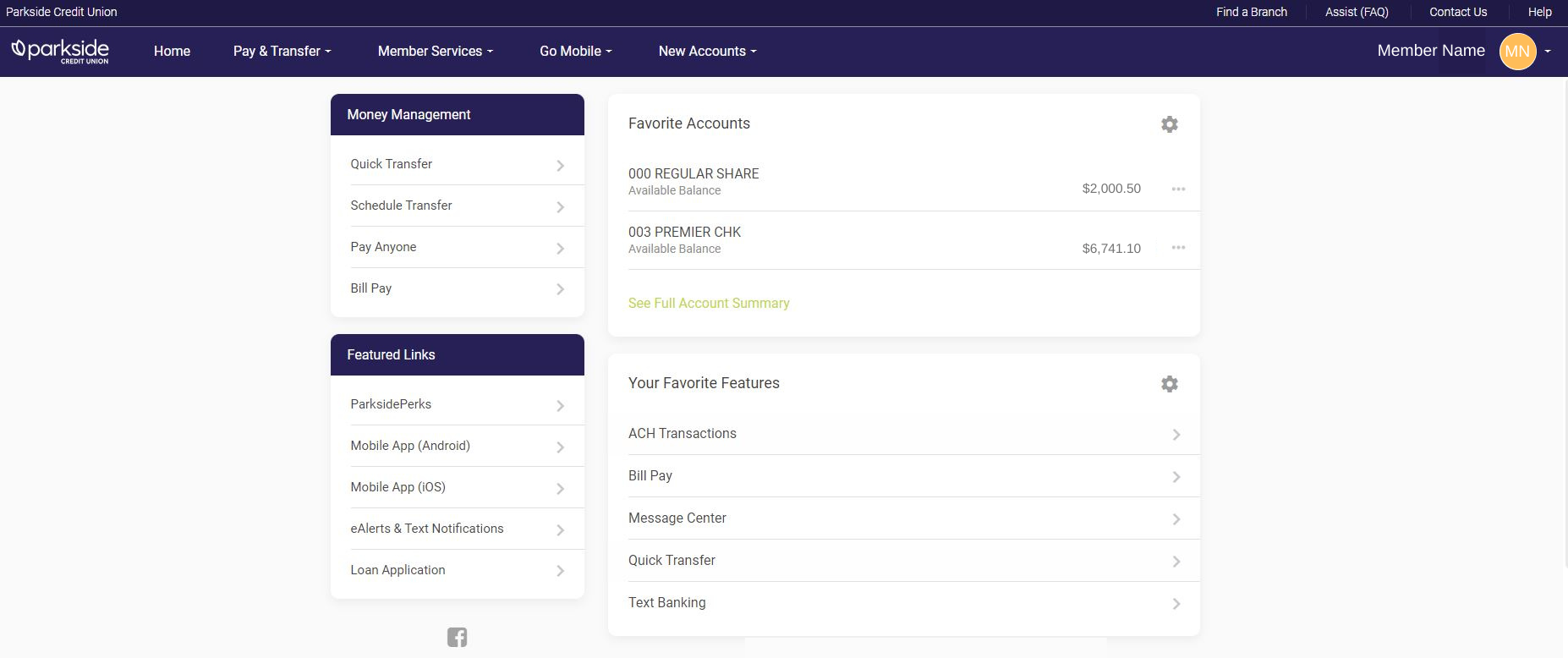Click the chevron beside Money Management Bill Pay
The image size is (1568, 658).
pos(560,289)
